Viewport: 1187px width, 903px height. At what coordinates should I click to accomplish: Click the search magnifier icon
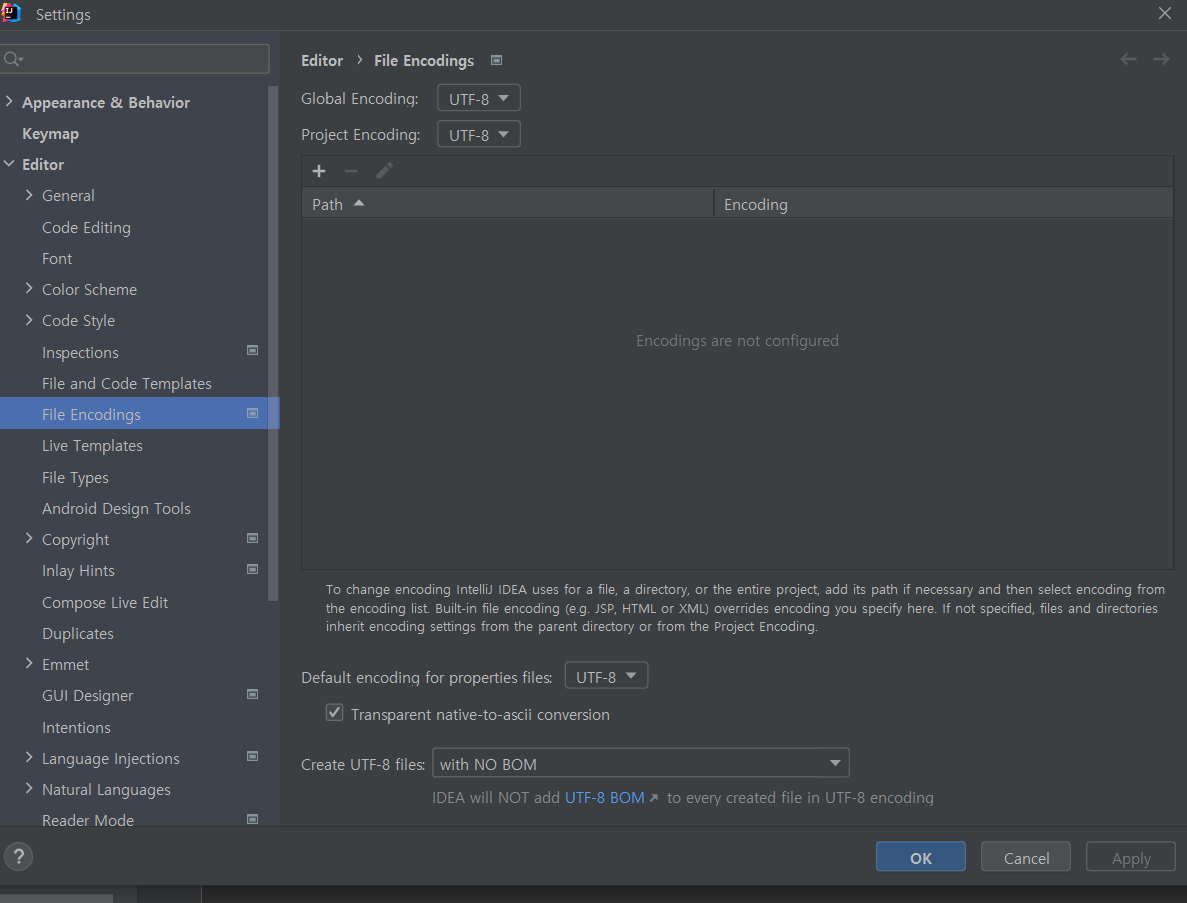coord(12,58)
